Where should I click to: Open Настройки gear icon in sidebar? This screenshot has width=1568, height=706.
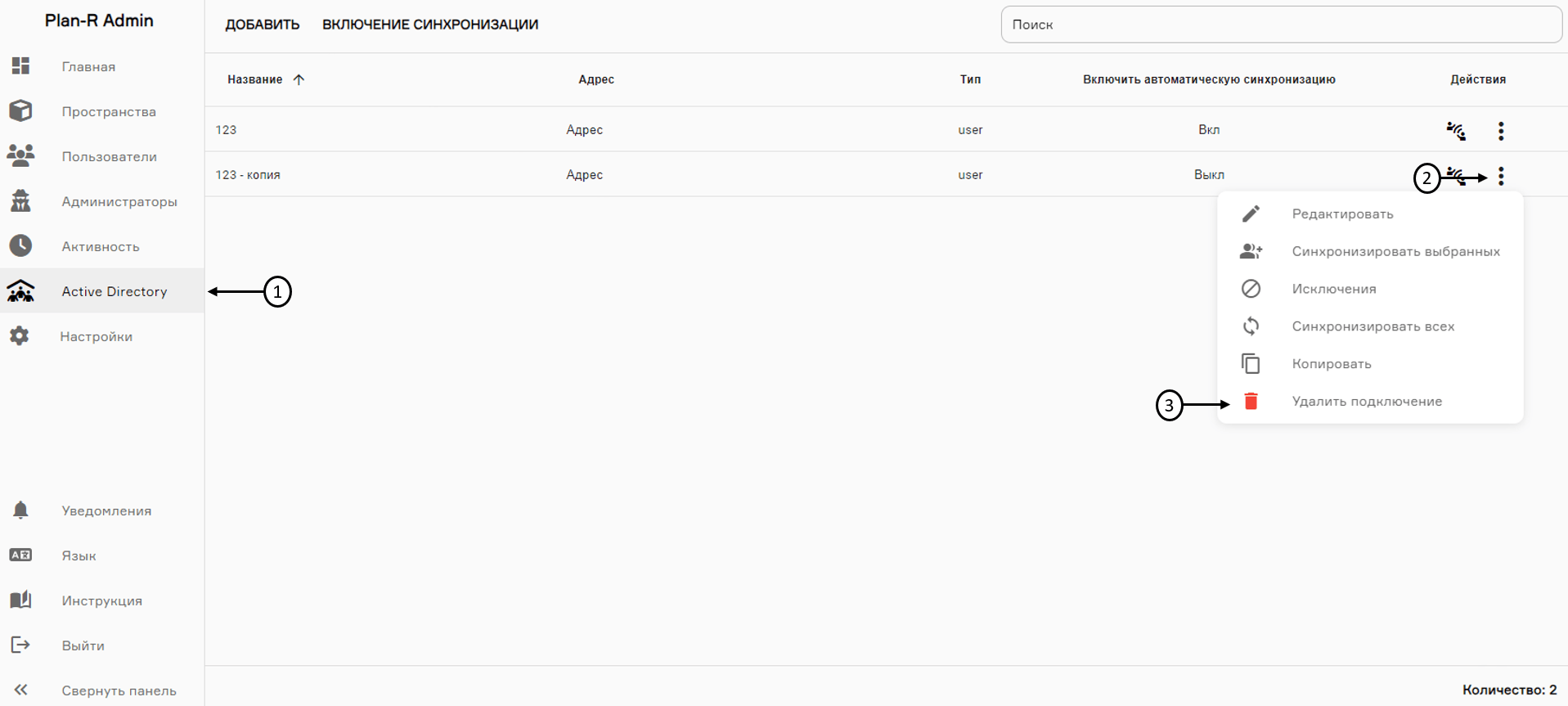click(x=20, y=336)
